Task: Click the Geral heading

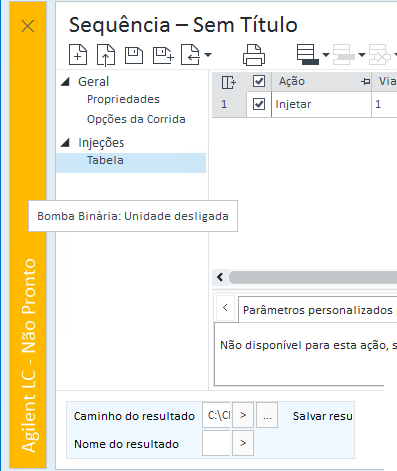Action: tap(93, 82)
